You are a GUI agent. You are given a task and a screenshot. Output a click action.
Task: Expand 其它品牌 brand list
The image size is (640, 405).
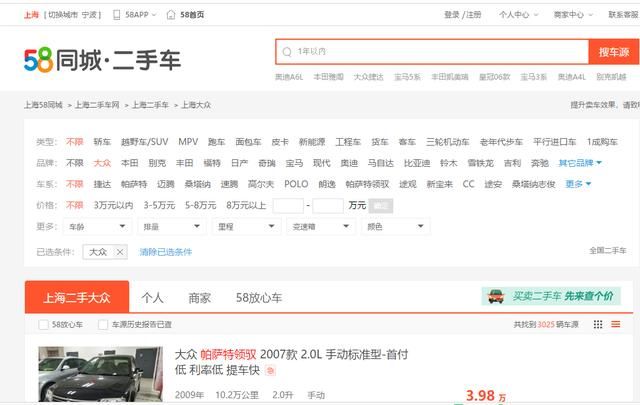[x=580, y=163]
